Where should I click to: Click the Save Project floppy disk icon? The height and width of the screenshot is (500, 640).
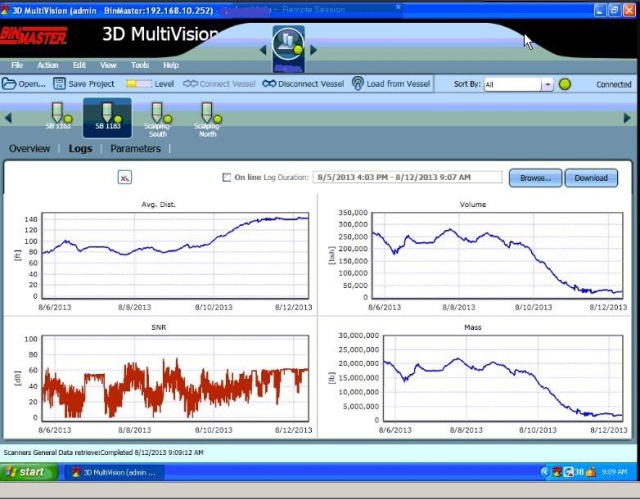tap(59, 84)
